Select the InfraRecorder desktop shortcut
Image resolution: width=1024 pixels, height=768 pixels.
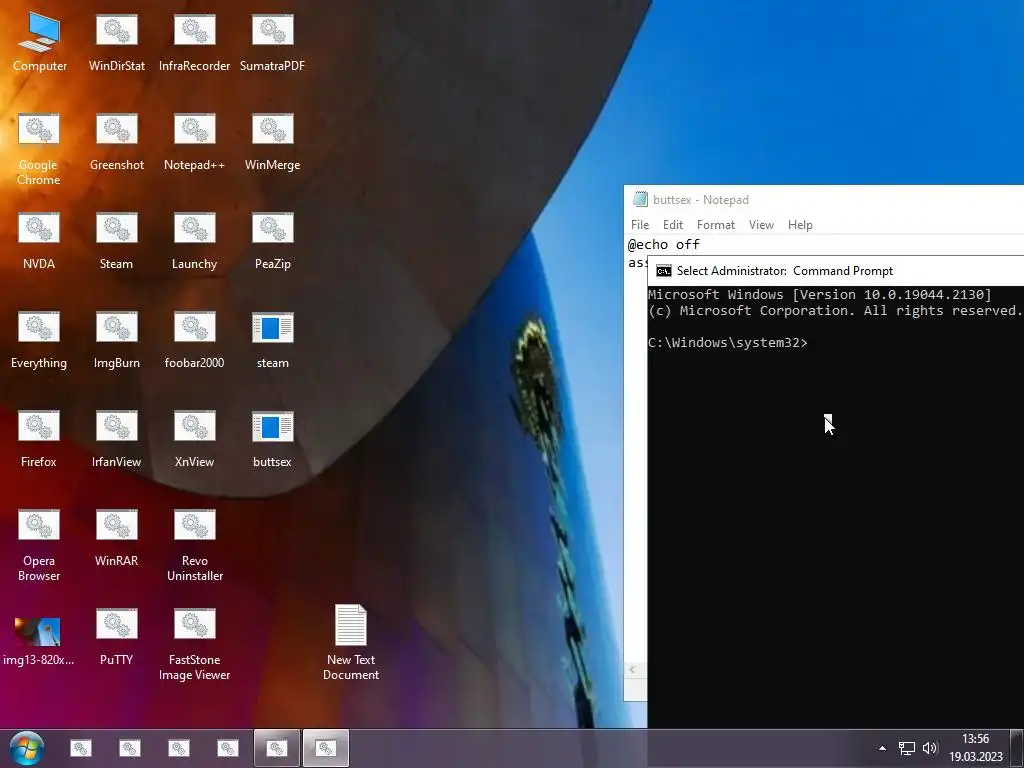(x=195, y=42)
